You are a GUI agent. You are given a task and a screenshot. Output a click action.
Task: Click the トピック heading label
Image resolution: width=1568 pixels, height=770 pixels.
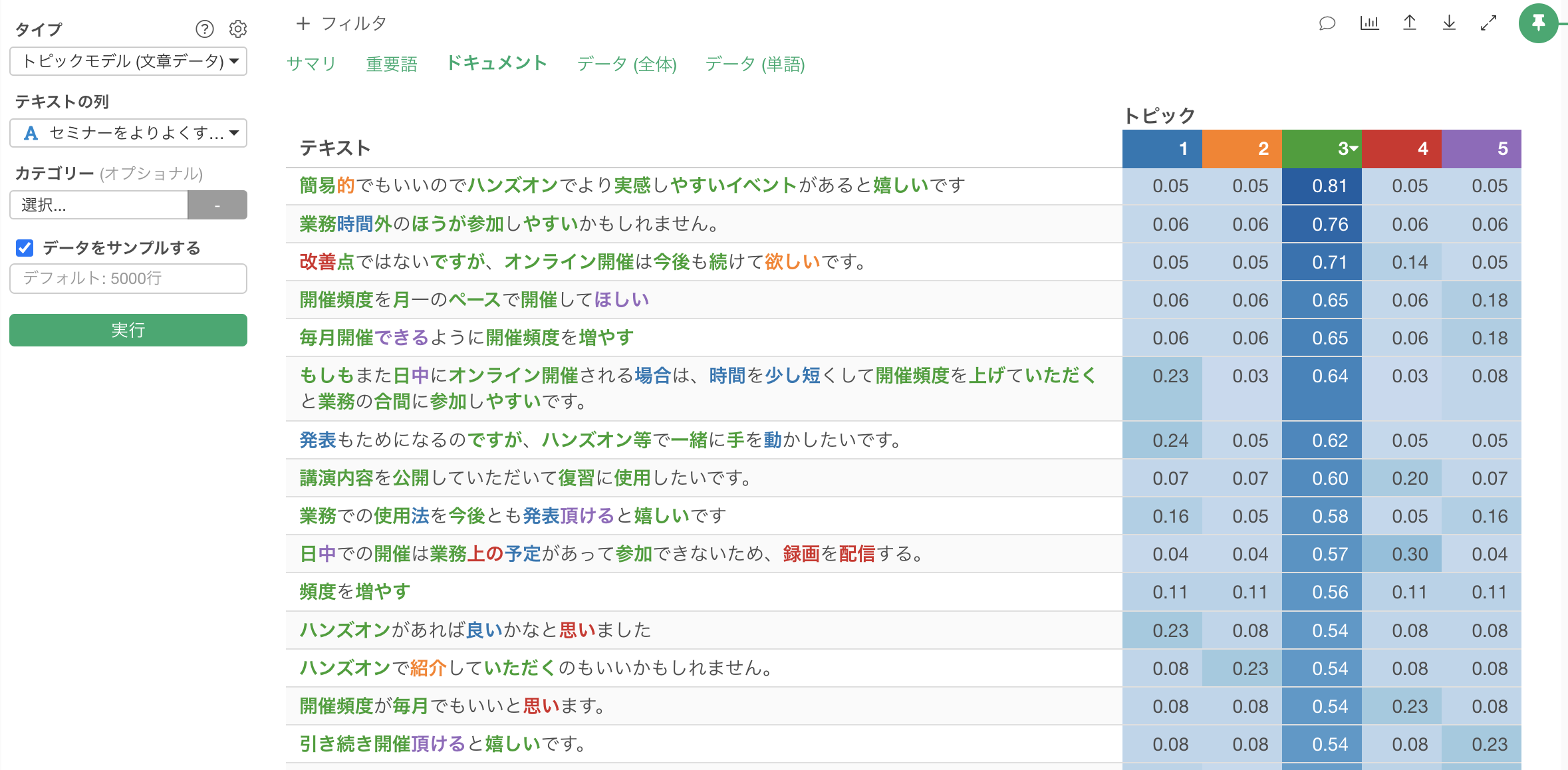[x=1159, y=116]
